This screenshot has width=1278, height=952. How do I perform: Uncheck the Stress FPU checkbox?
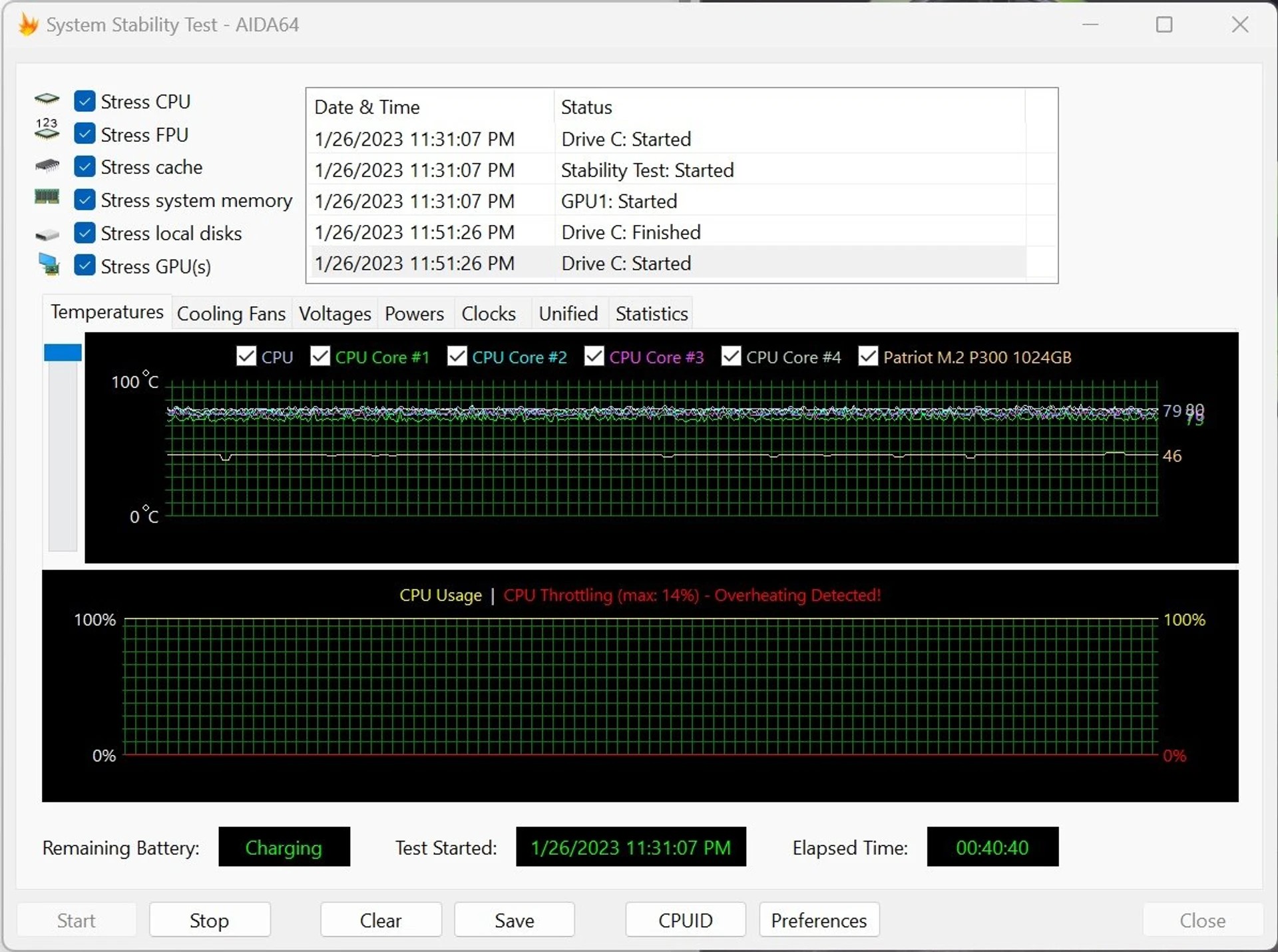tap(85, 134)
